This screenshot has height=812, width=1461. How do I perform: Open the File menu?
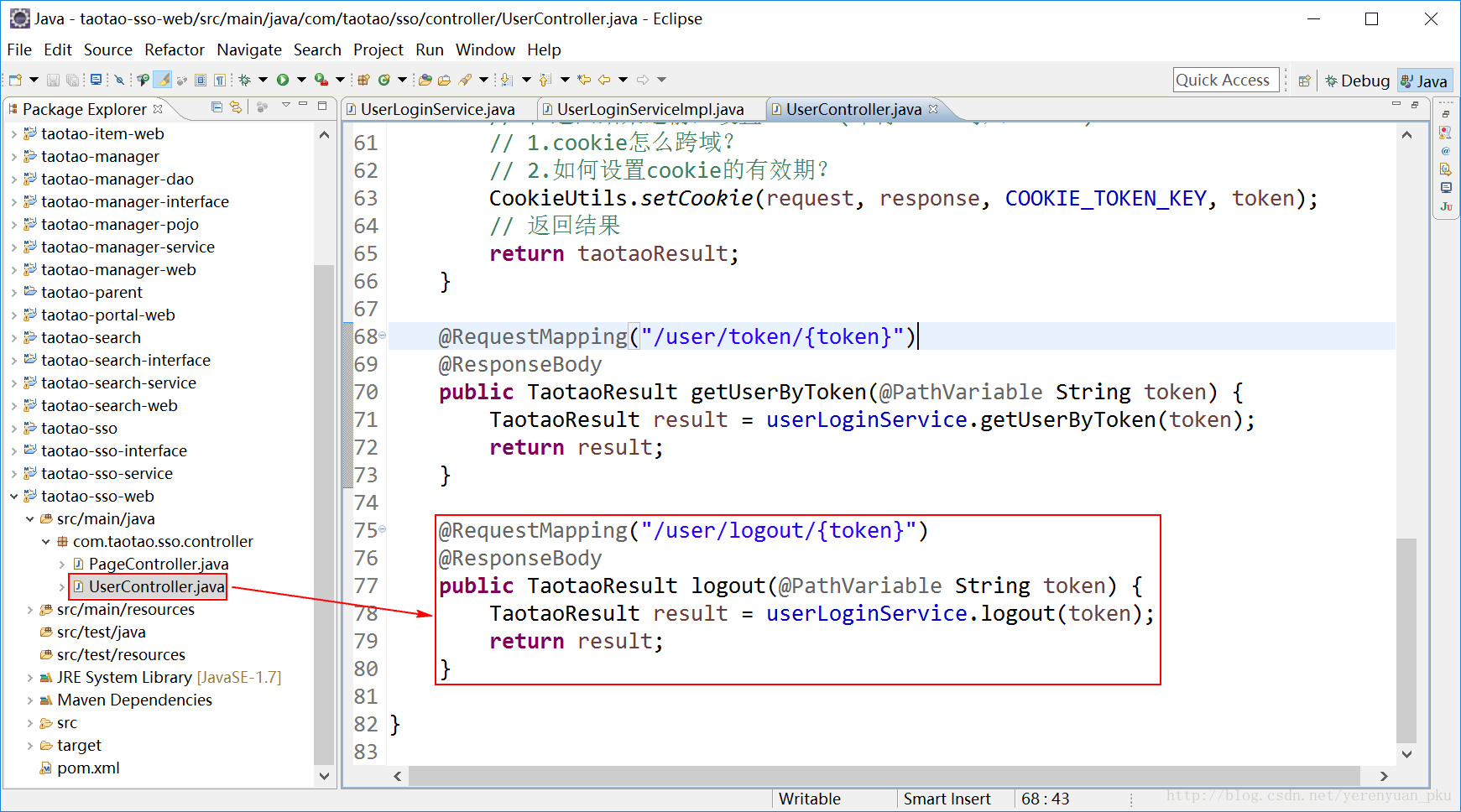tap(19, 49)
